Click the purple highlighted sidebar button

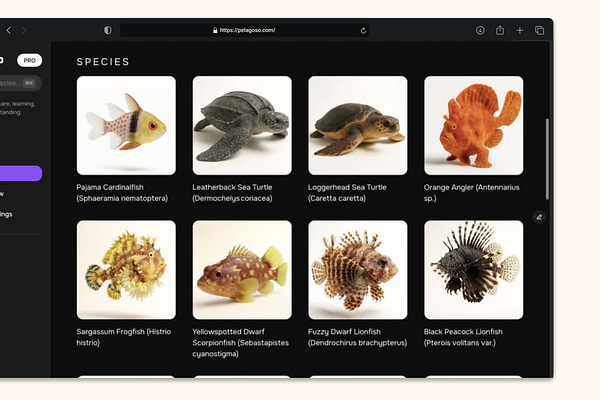(20, 173)
